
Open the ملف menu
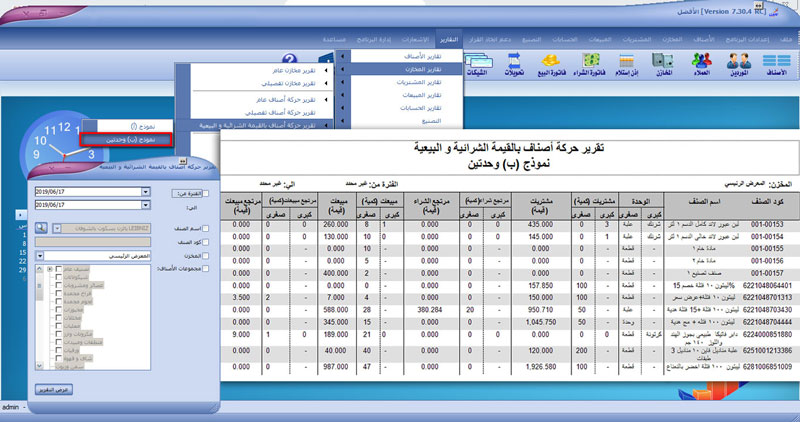click(x=786, y=39)
